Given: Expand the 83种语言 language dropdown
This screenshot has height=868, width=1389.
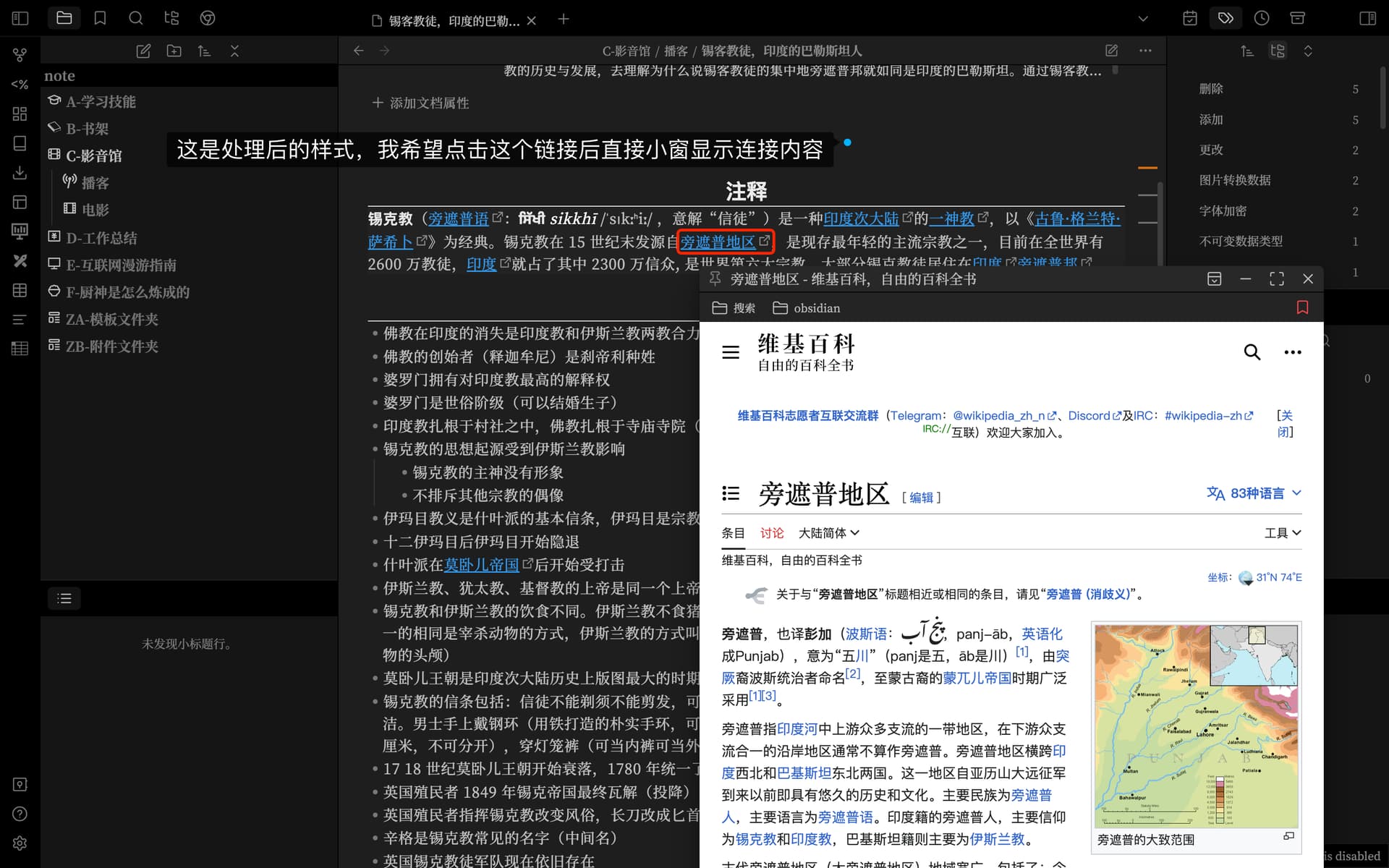Looking at the screenshot, I should tap(1254, 493).
